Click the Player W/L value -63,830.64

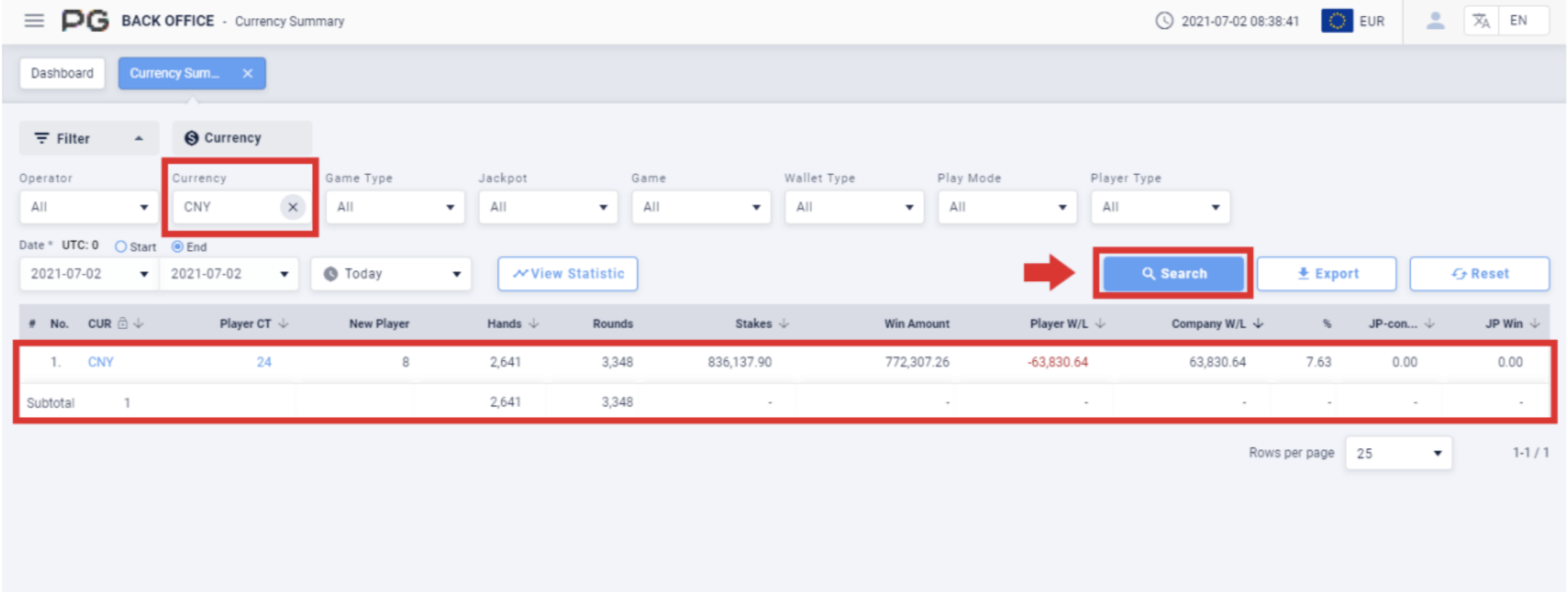1058,362
